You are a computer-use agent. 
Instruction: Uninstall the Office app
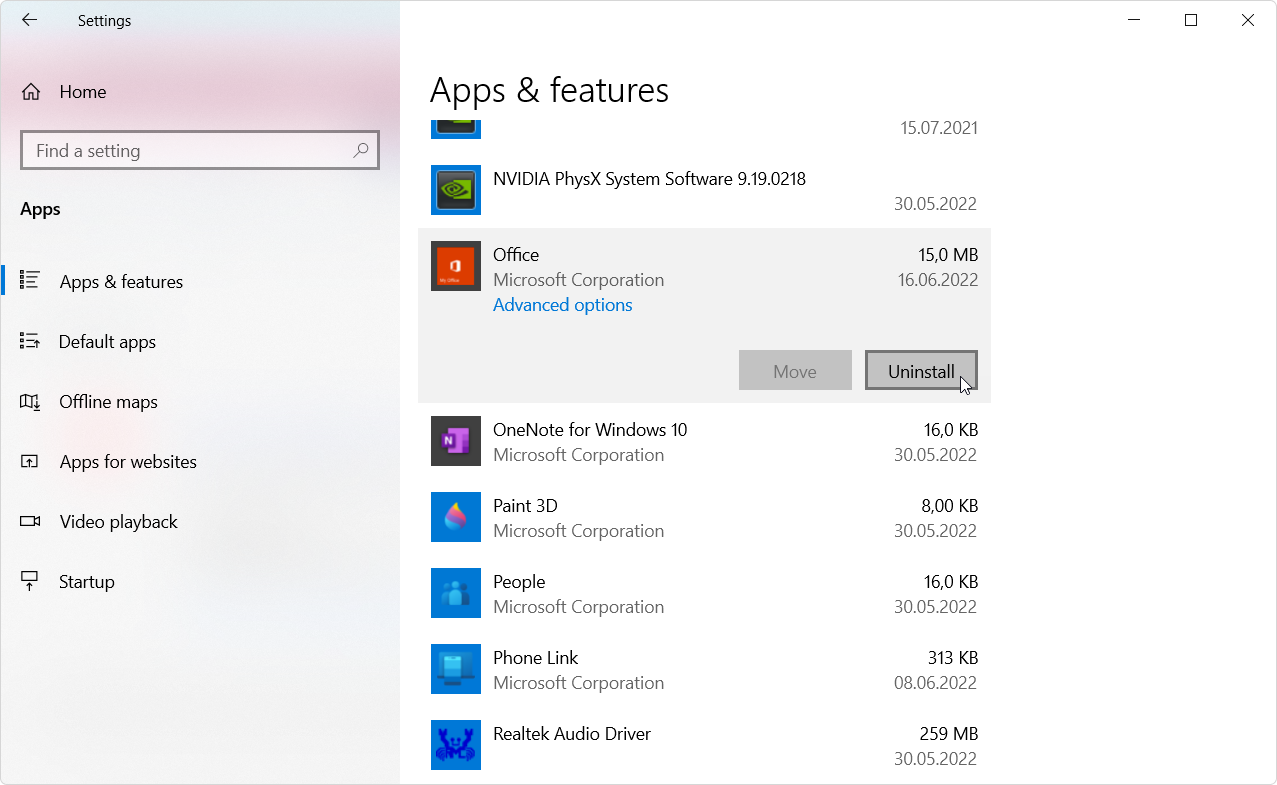pyautogui.click(x=921, y=370)
